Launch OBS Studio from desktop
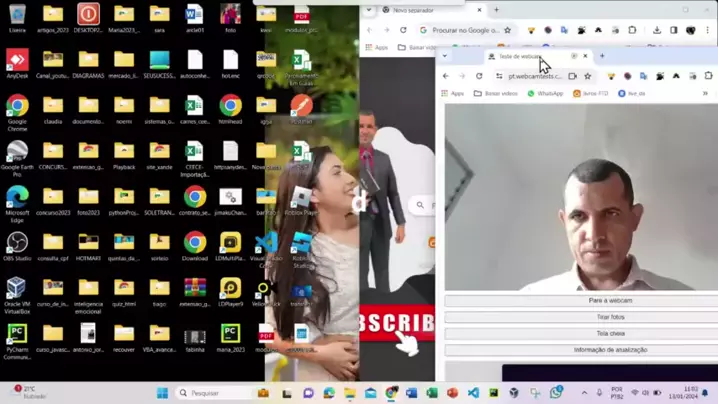The height and width of the screenshot is (404, 718). pyautogui.click(x=17, y=243)
